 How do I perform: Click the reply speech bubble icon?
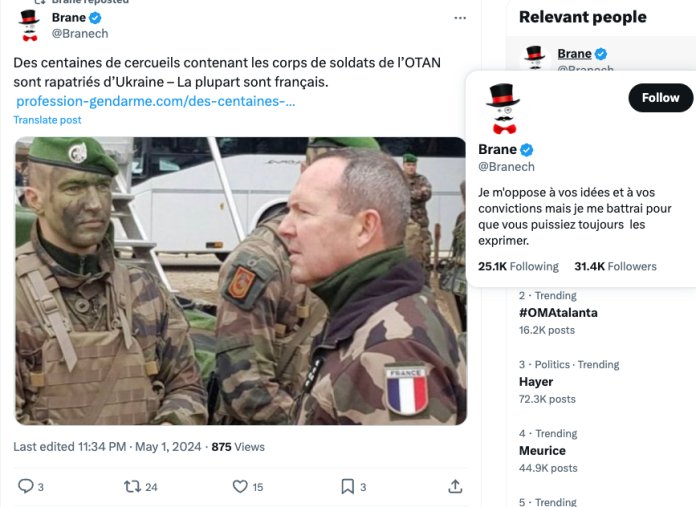[x=26, y=486]
